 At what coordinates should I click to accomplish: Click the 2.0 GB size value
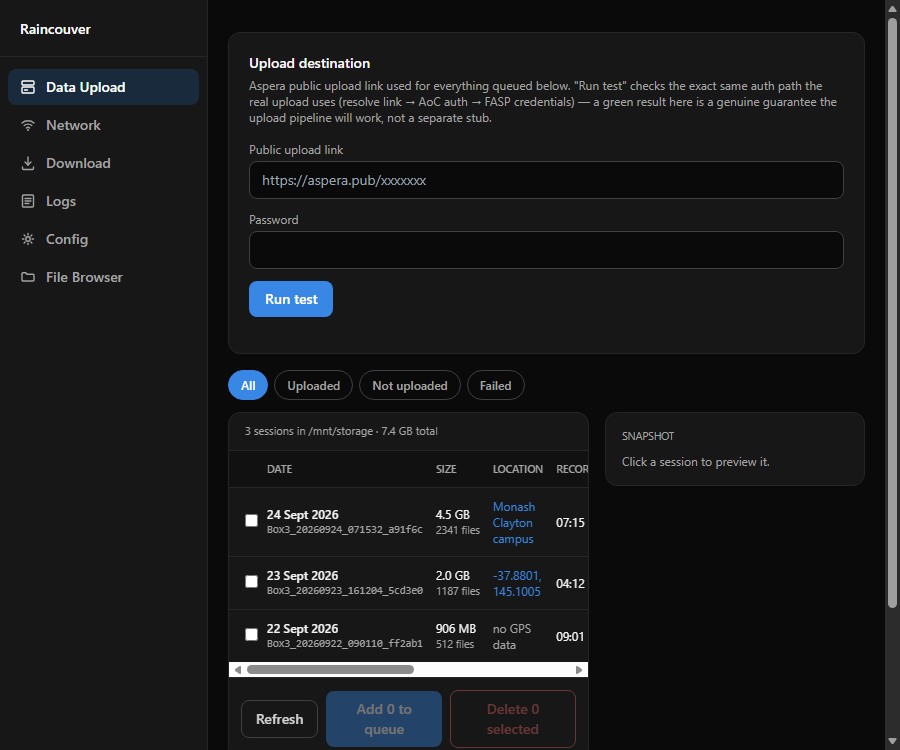453,576
